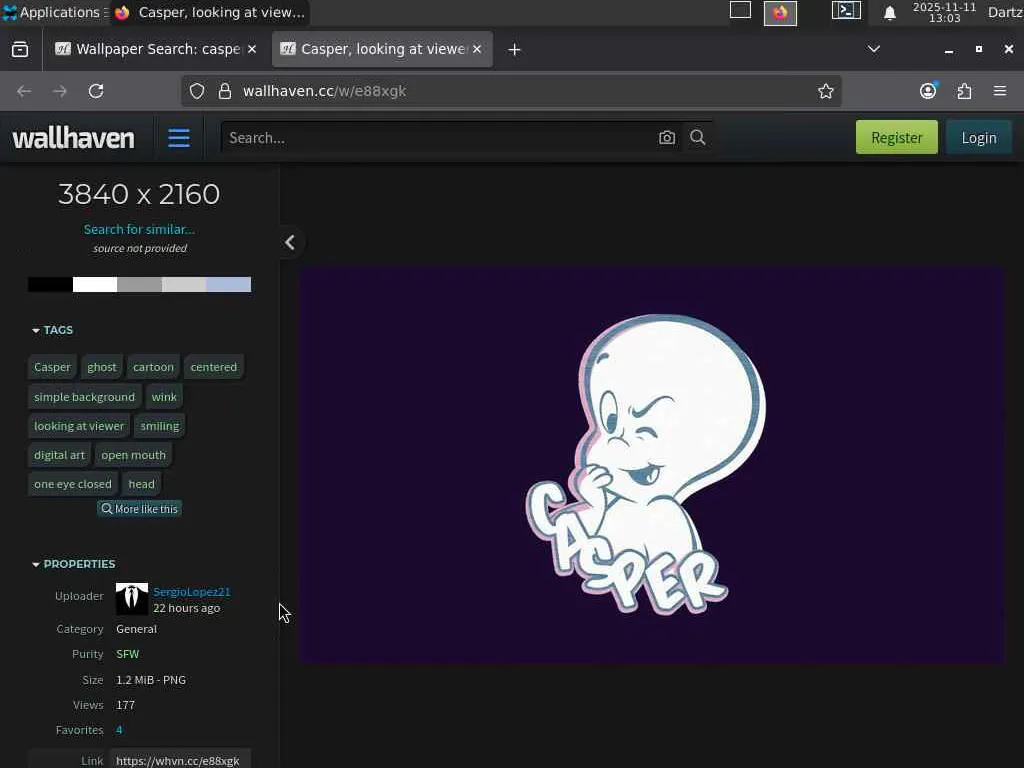Image resolution: width=1024 pixels, height=768 pixels.
Task: Click the simple background tag
Action: (x=84, y=397)
